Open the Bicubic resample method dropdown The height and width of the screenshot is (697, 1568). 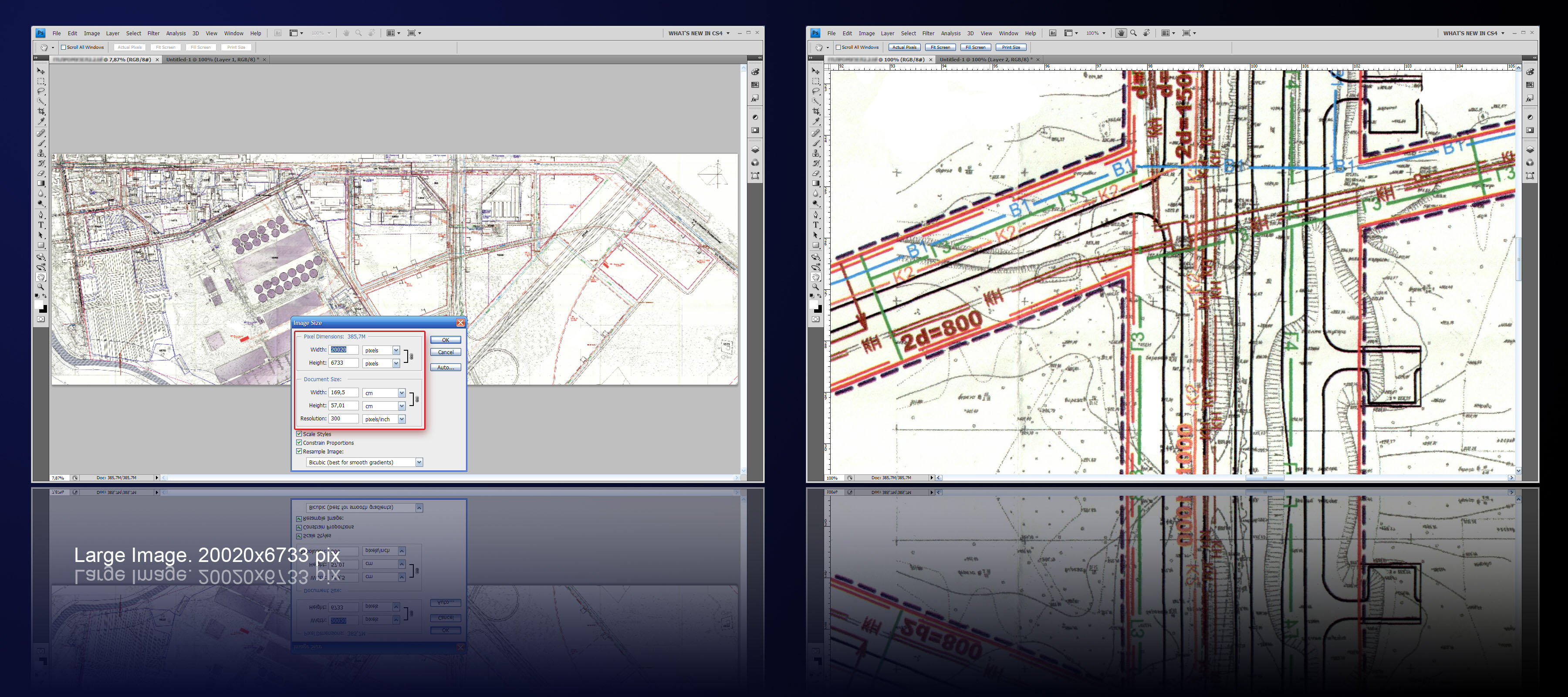[x=419, y=463]
